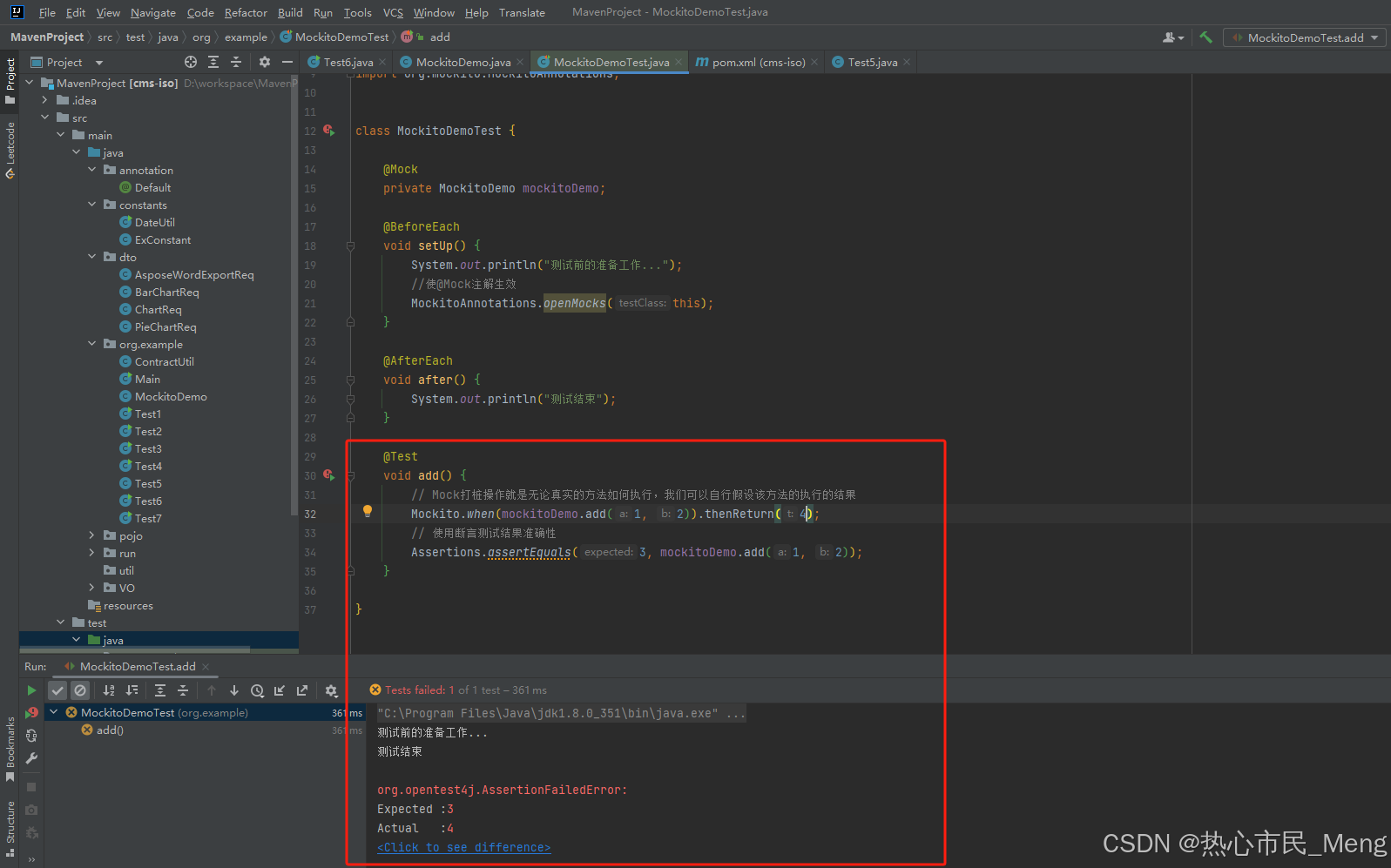This screenshot has width=1391, height=868.
Task: Open Project panel gear options
Action: [x=265, y=62]
